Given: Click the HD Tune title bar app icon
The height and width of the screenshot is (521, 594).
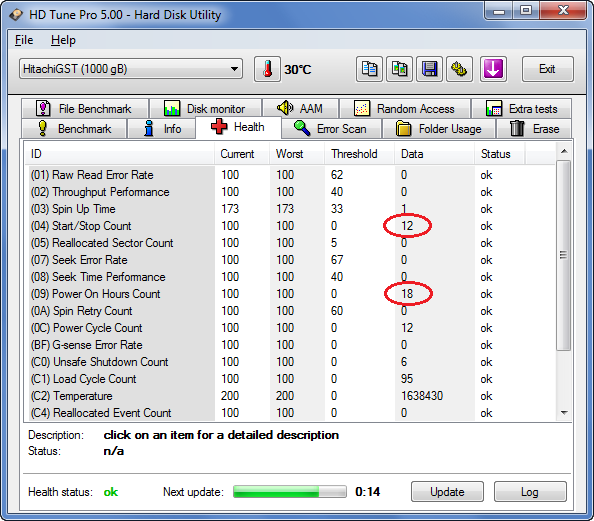Looking at the screenshot, I should [16, 15].
